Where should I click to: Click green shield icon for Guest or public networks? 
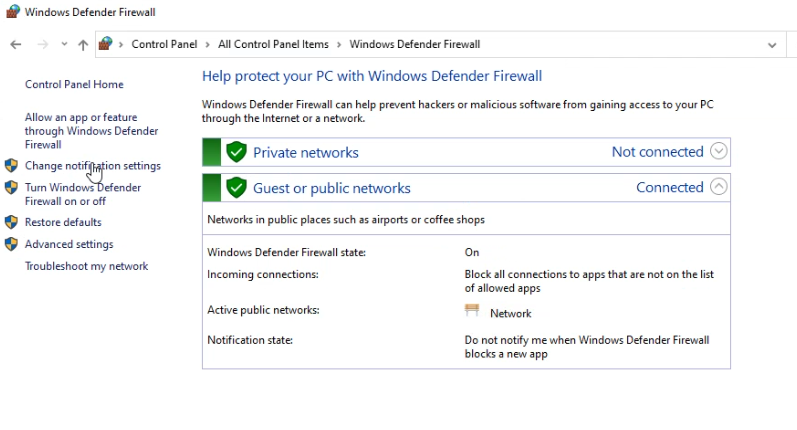pyautogui.click(x=236, y=188)
